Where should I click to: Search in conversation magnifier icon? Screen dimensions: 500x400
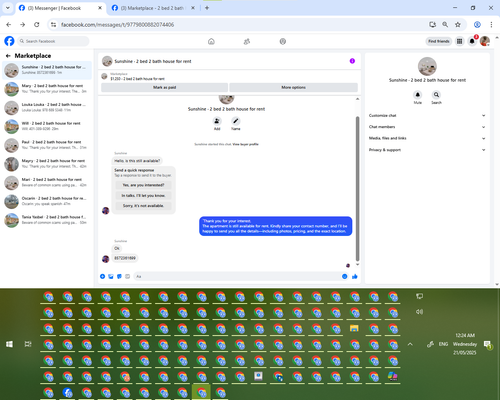436,95
